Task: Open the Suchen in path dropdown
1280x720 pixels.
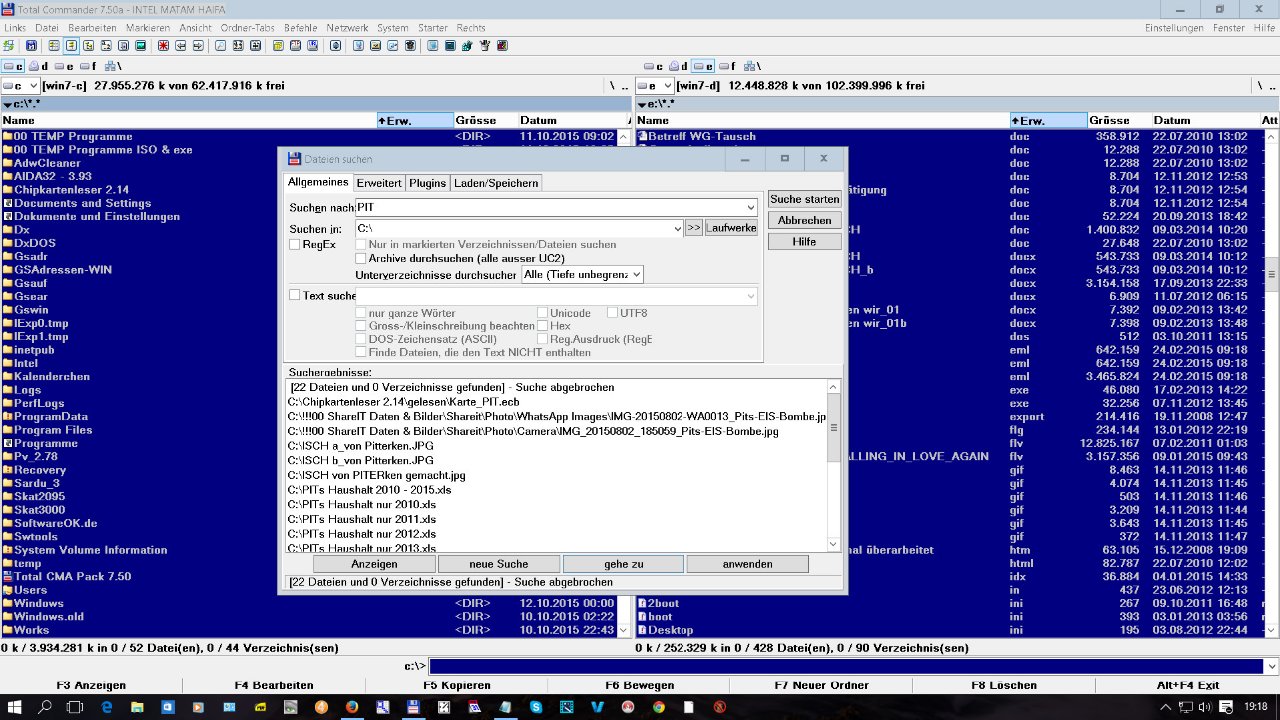Action: point(676,228)
